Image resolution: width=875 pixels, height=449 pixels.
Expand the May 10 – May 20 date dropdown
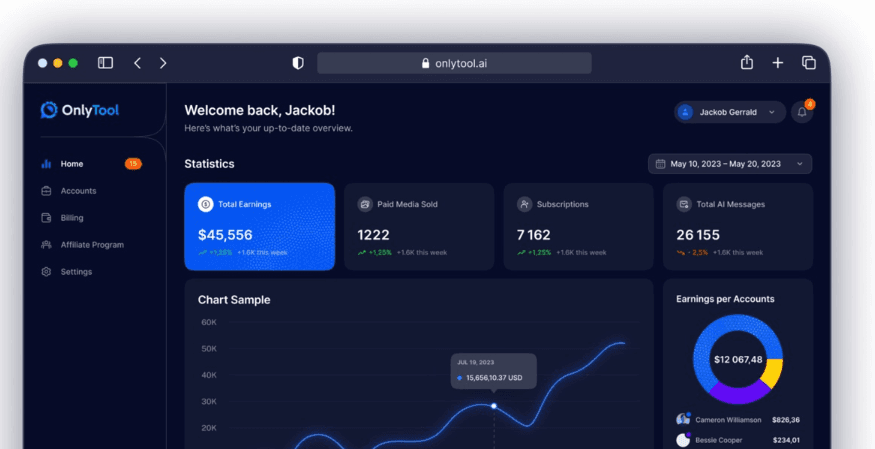coord(730,164)
